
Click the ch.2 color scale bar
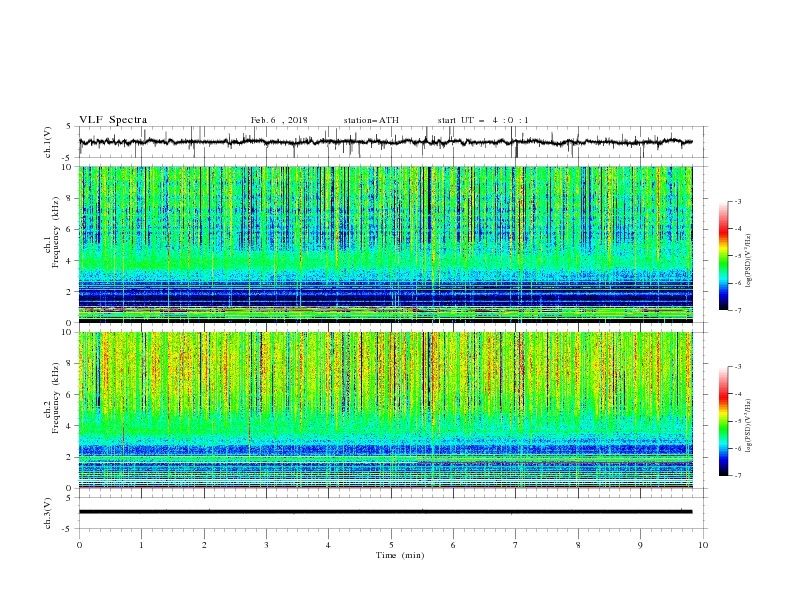tap(724, 421)
